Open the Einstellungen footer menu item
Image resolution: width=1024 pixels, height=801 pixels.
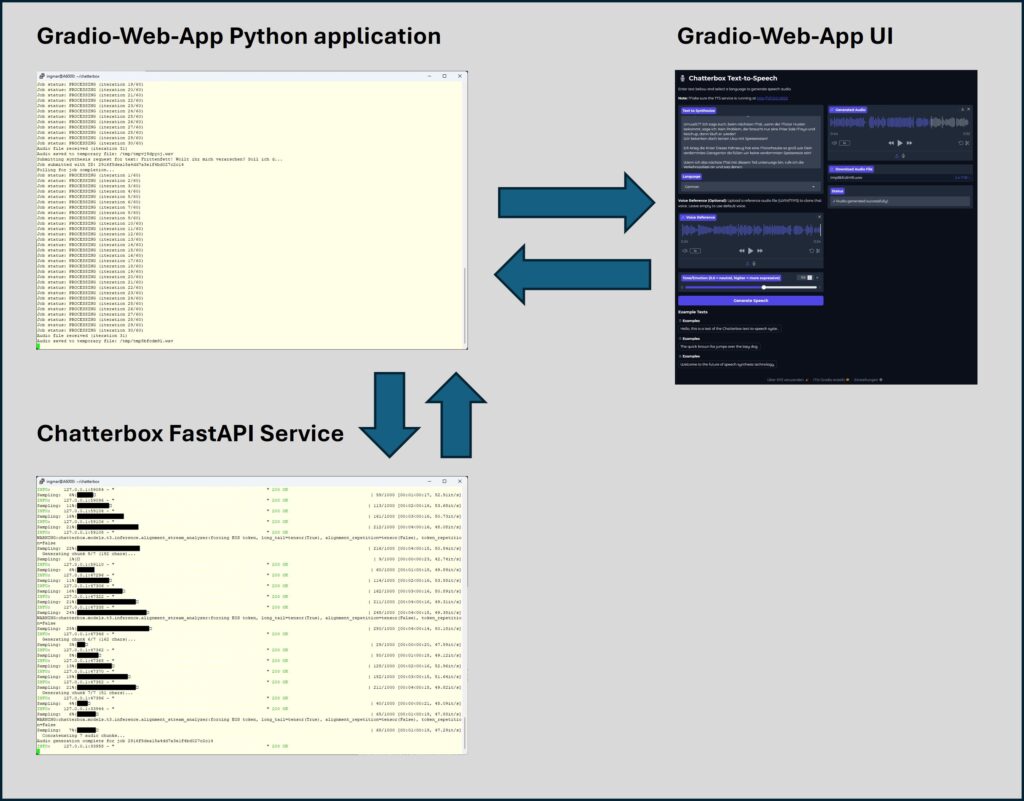[x=867, y=378]
